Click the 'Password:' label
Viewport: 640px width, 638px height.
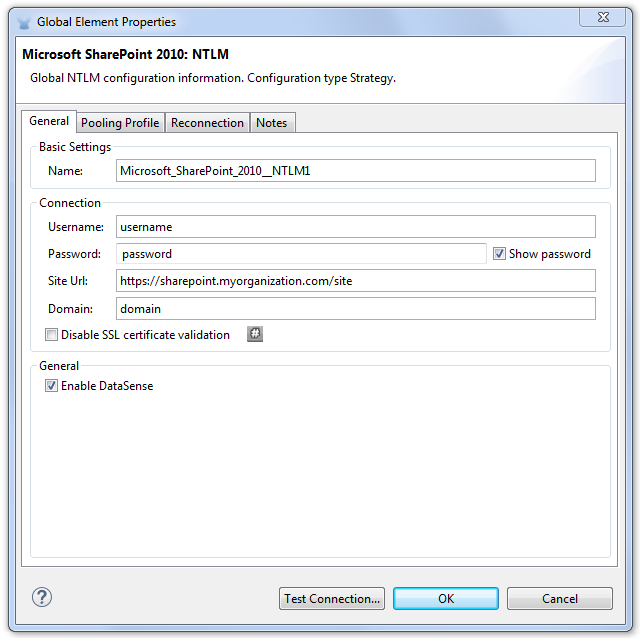coord(74,254)
